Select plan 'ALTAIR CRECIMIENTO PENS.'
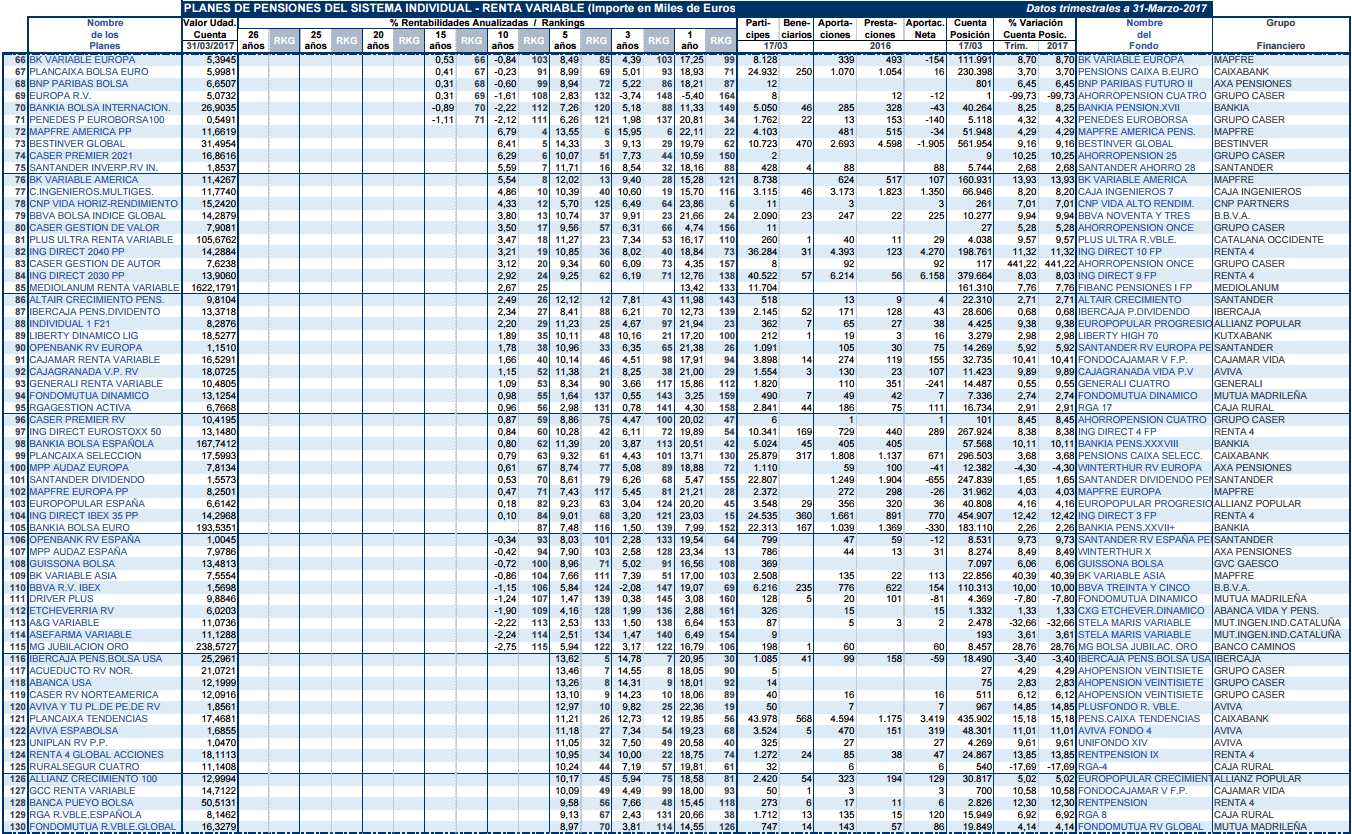This screenshot has height=834, width=1352. (96, 300)
